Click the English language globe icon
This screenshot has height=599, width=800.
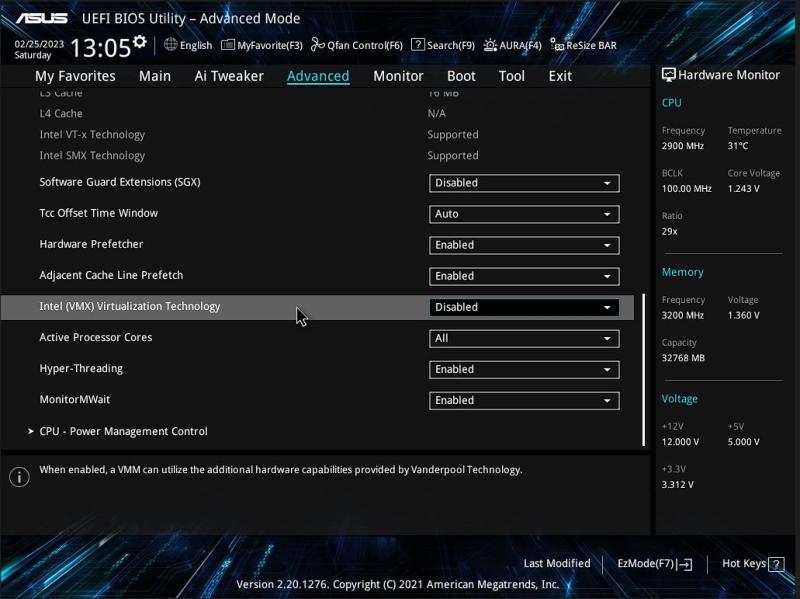(171, 45)
